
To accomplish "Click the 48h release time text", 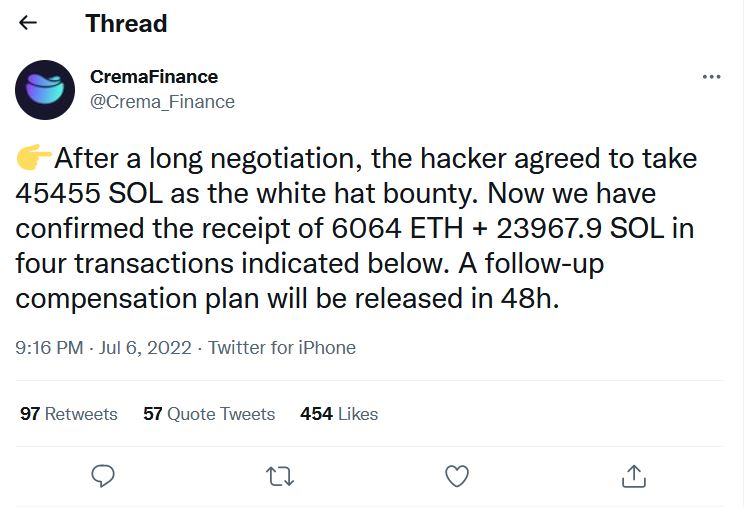I will (529, 298).
